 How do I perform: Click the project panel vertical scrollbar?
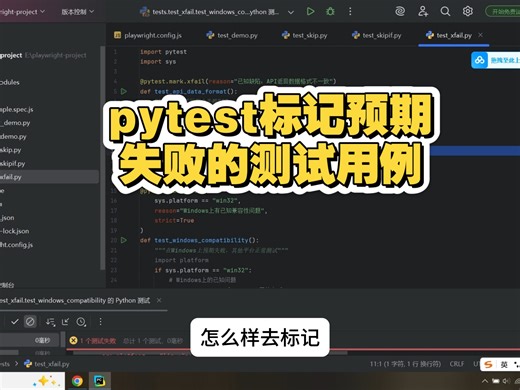(x=103, y=158)
